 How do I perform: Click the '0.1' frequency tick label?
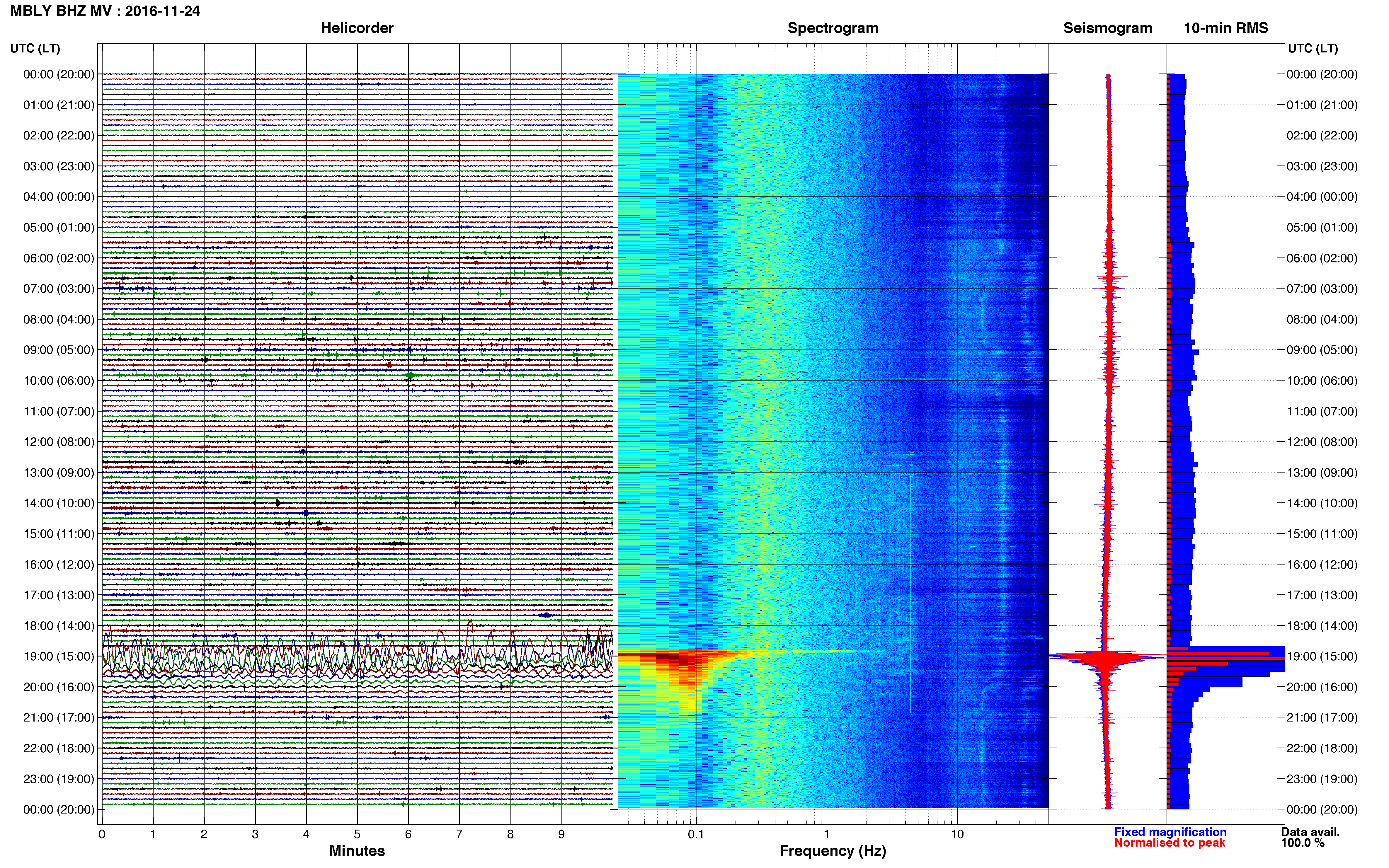(x=696, y=834)
